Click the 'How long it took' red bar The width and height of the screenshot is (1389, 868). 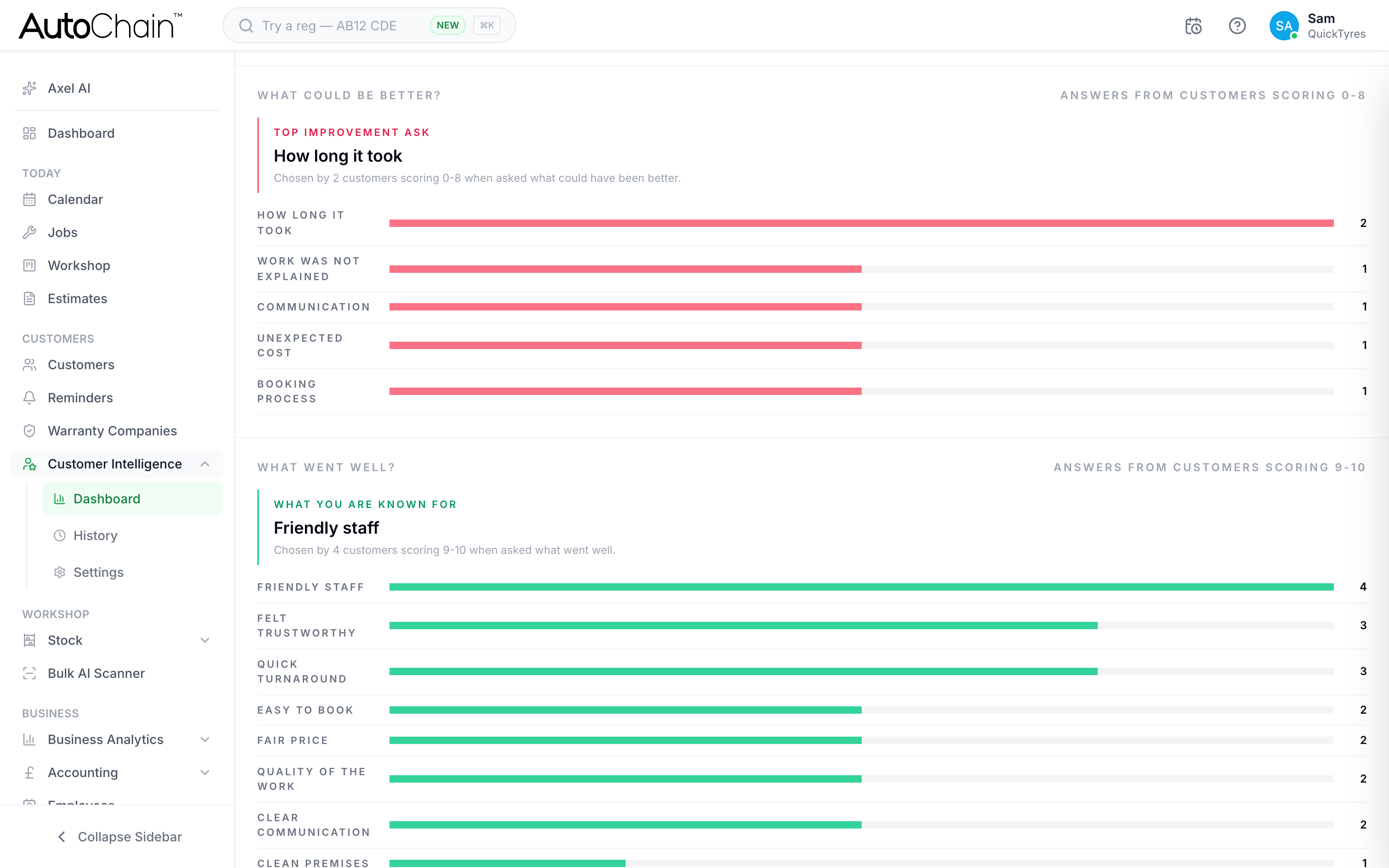click(x=862, y=223)
